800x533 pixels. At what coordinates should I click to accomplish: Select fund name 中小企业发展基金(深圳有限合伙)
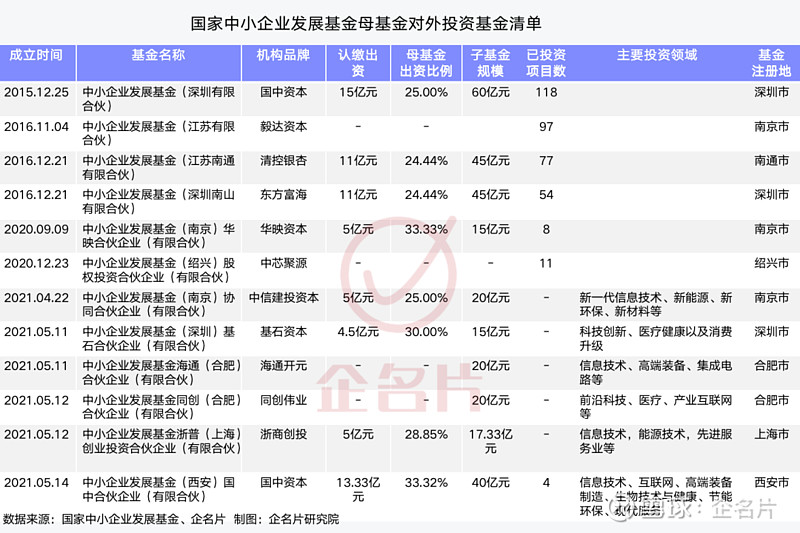tap(158, 99)
